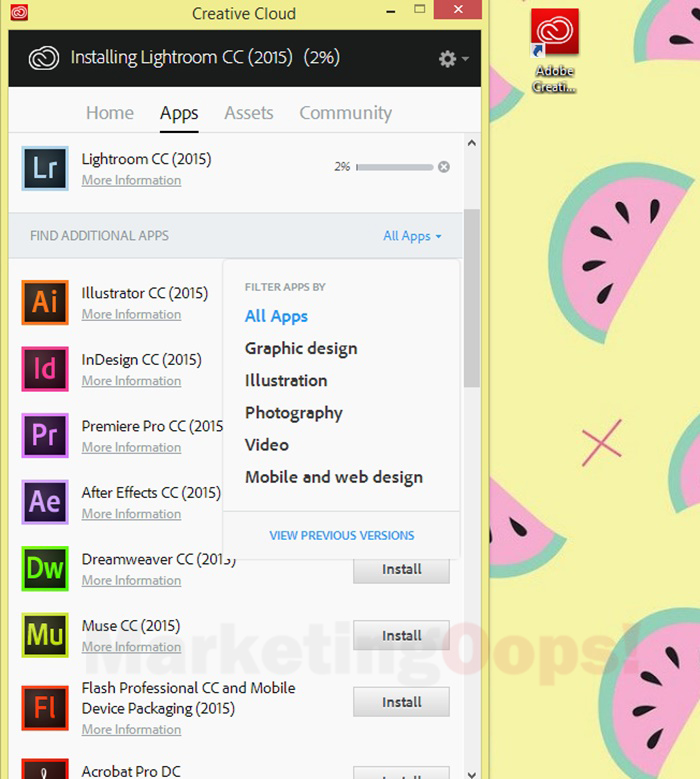Click the scrollbar down arrow

pyautogui.click(x=471, y=774)
